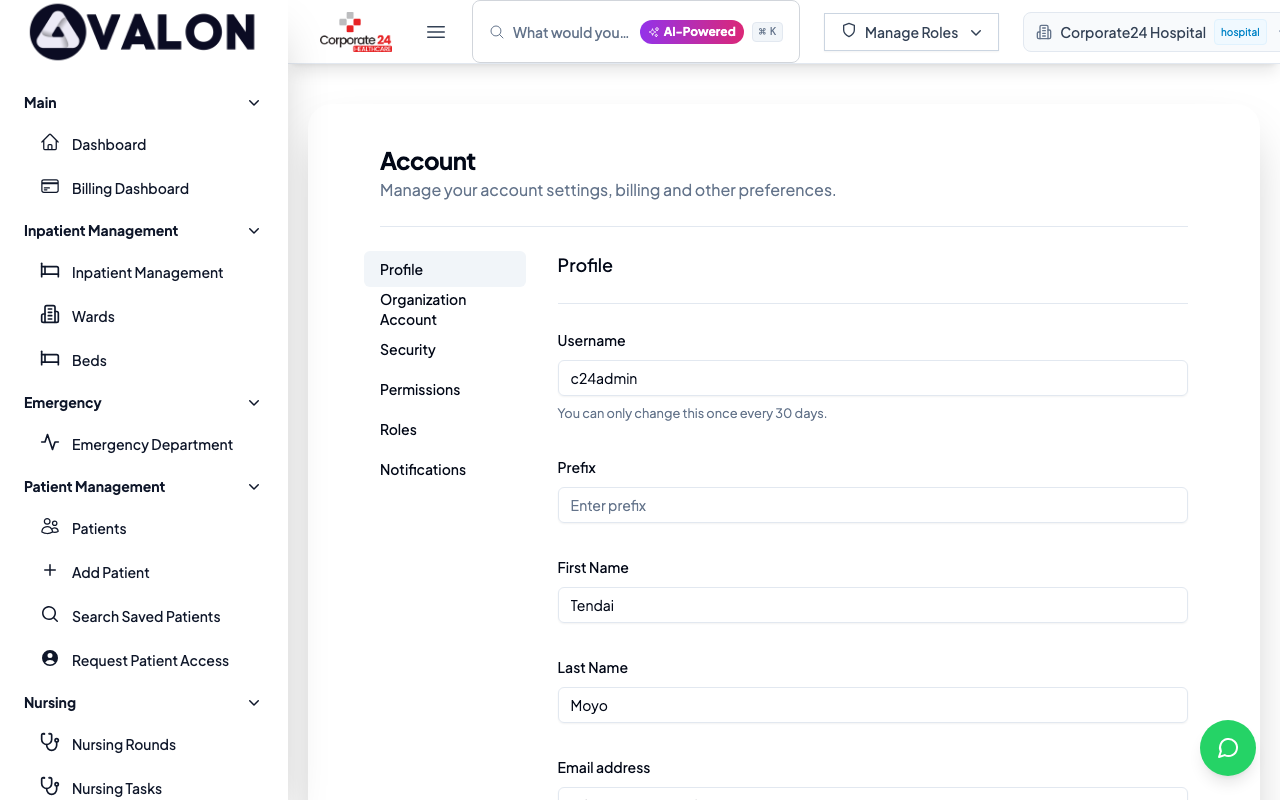The image size is (1280, 800).
Task: Click the AI-Powered badge button
Action: point(692,32)
